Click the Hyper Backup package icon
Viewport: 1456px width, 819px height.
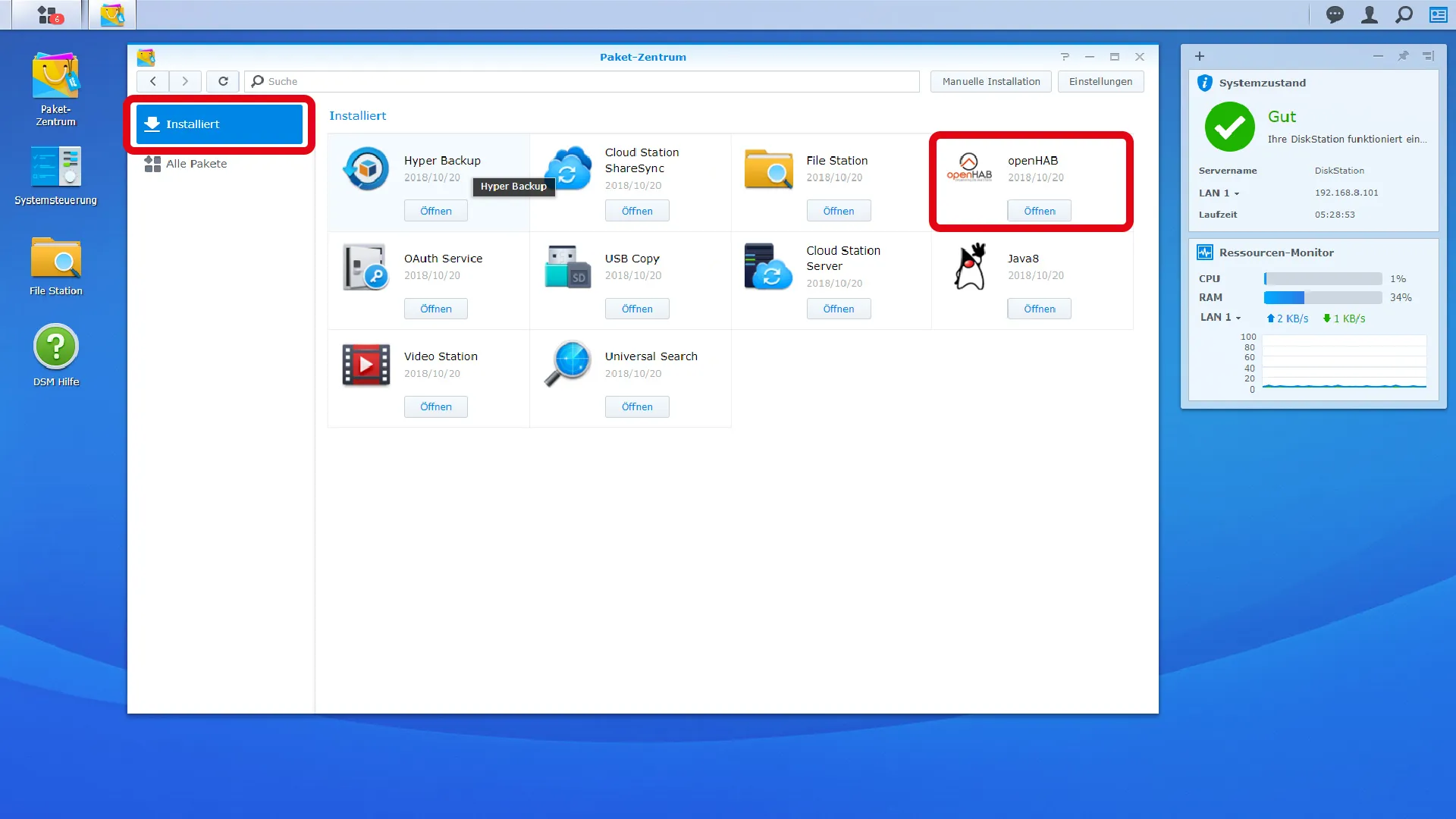pyautogui.click(x=366, y=168)
